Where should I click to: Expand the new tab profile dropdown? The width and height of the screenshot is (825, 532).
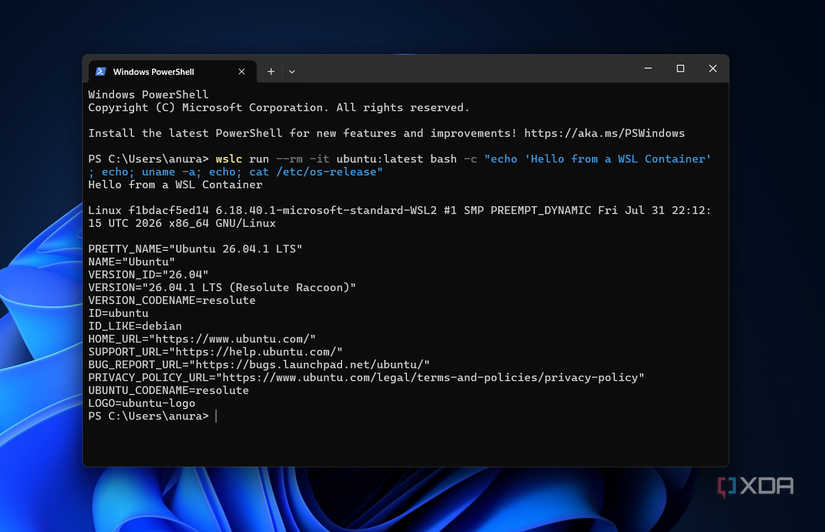(x=292, y=72)
